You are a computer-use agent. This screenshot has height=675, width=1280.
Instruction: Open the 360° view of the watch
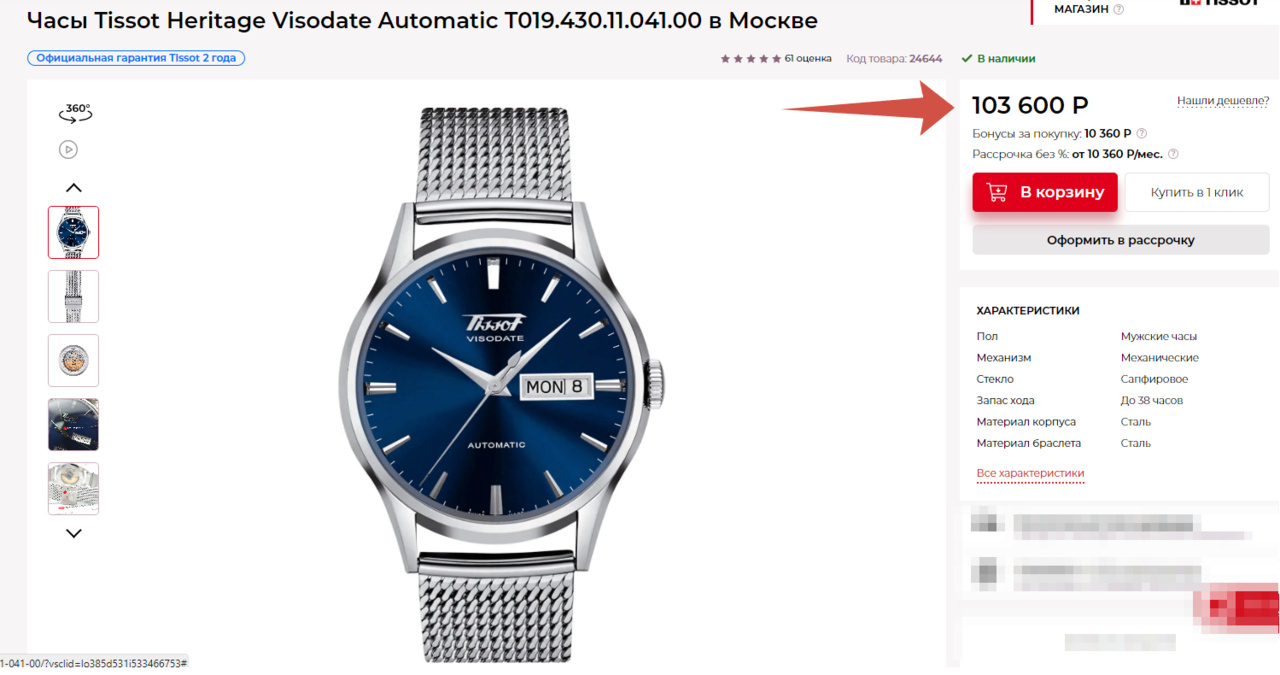(75, 112)
